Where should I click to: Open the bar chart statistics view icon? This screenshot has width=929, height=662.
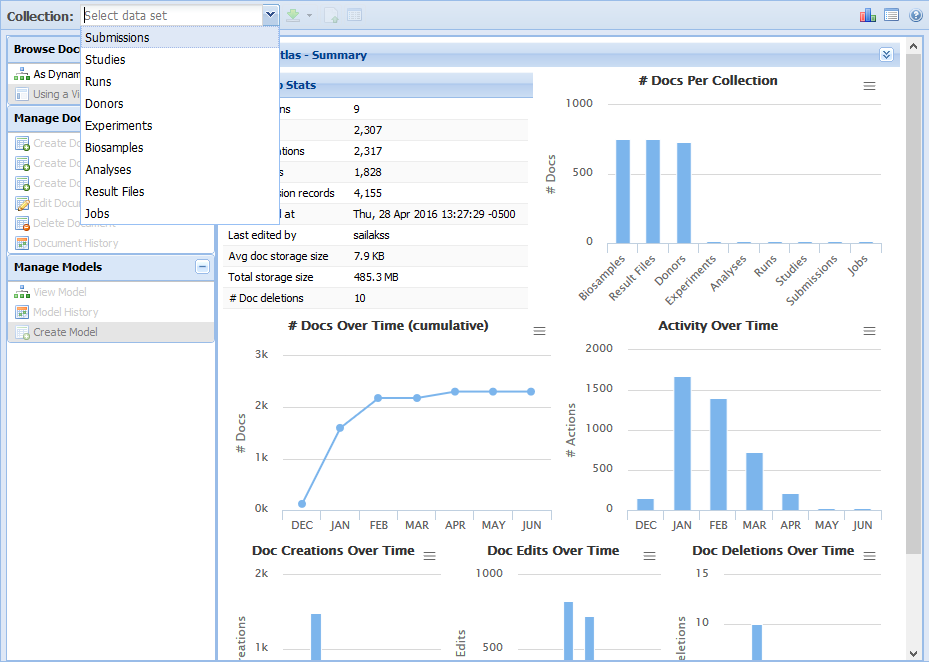click(x=867, y=15)
